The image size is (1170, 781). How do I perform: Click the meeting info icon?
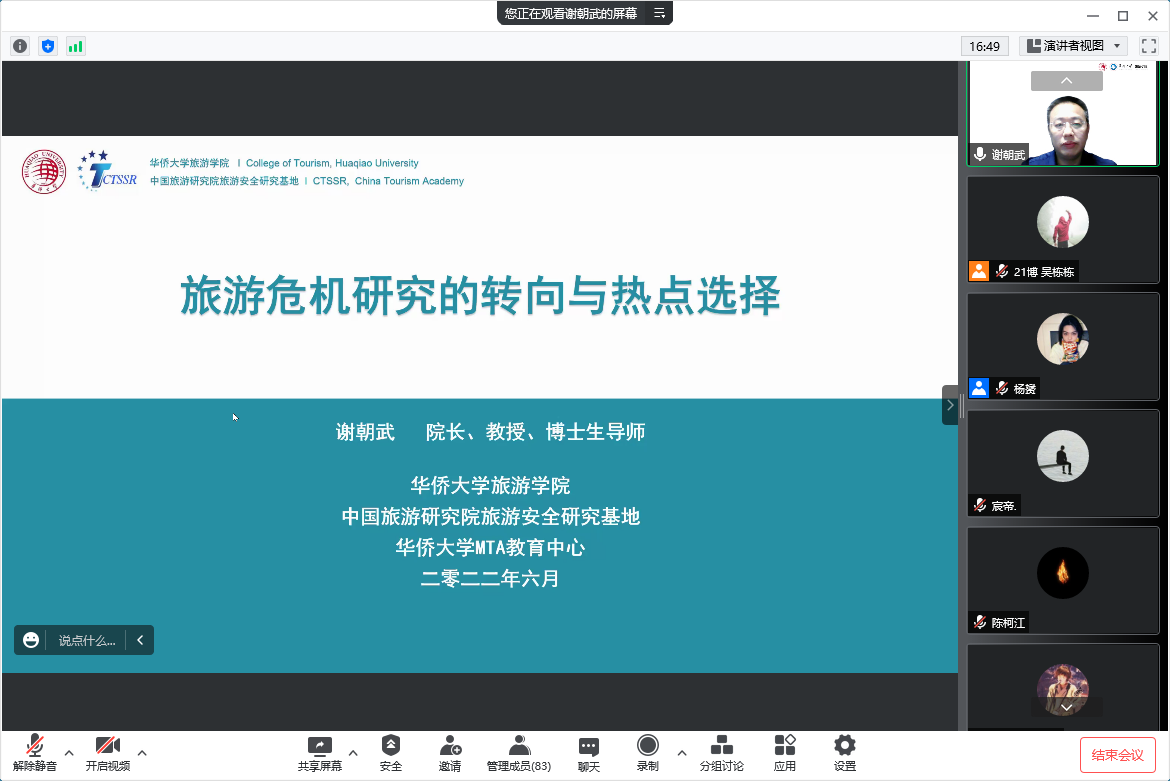pyautogui.click(x=20, y=46)
